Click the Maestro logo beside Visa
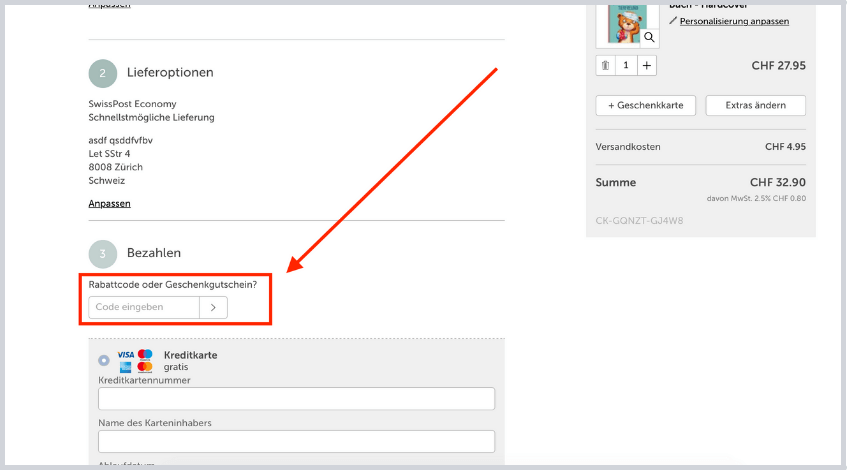847x470 pixels. pos(145,355)
